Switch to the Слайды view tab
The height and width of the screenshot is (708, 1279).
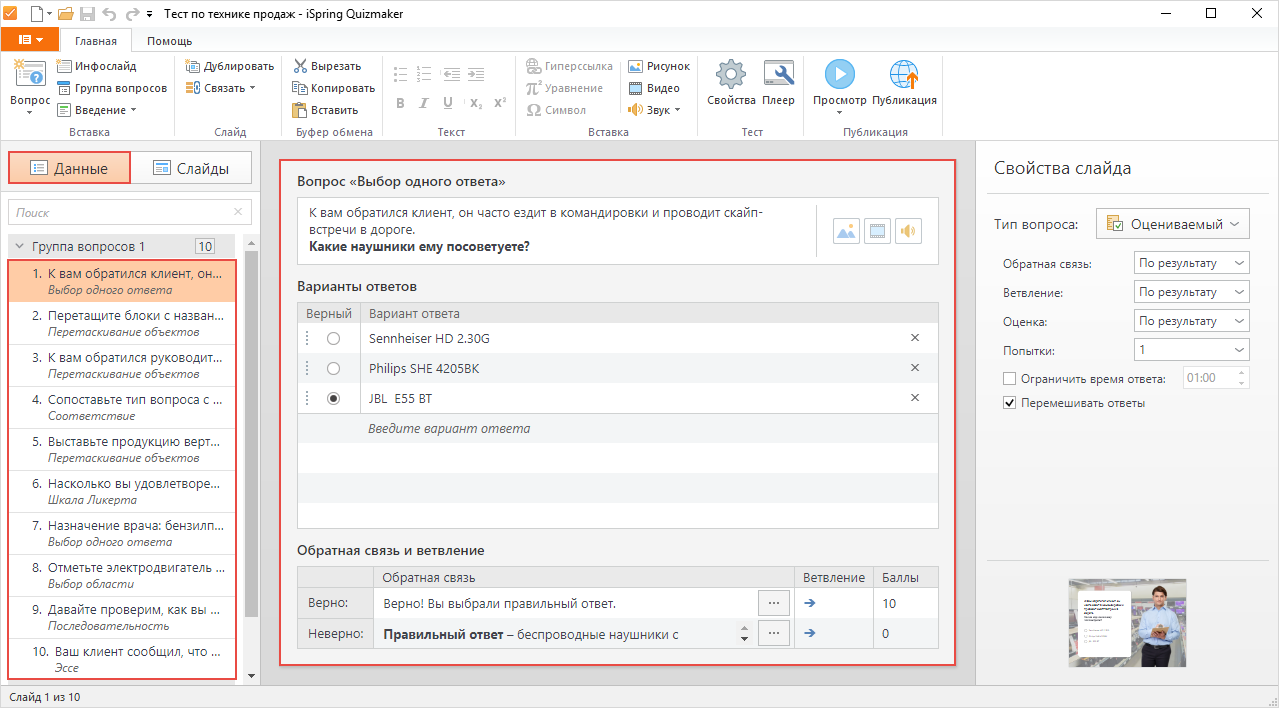tap(191, 168)
